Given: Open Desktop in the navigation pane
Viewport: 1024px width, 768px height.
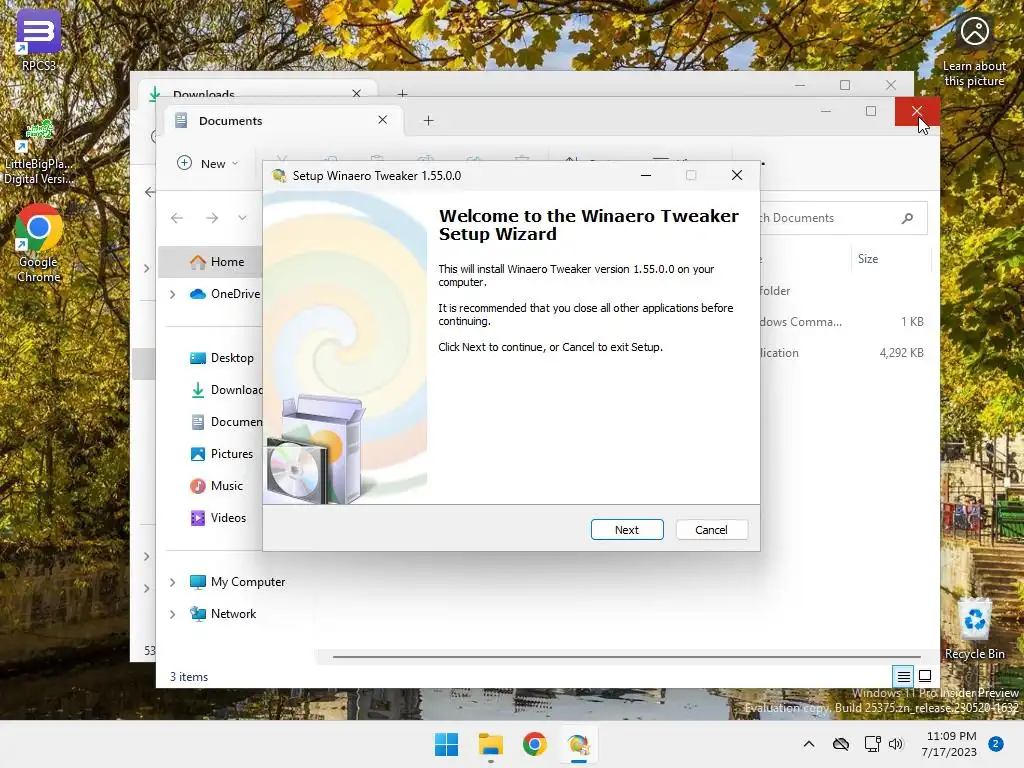Looking at the screenshot, I should (x=222, y=358).
